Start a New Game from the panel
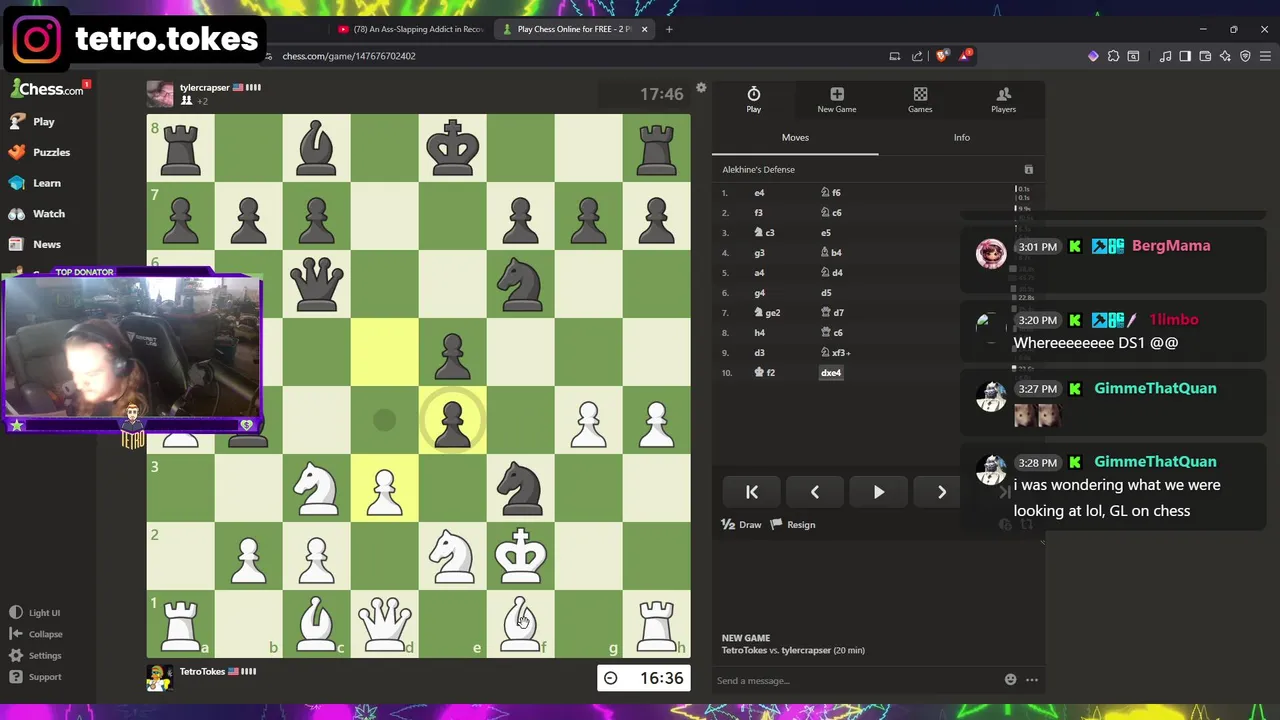This screenshot has height=720, width=1280. pos(837,99)
